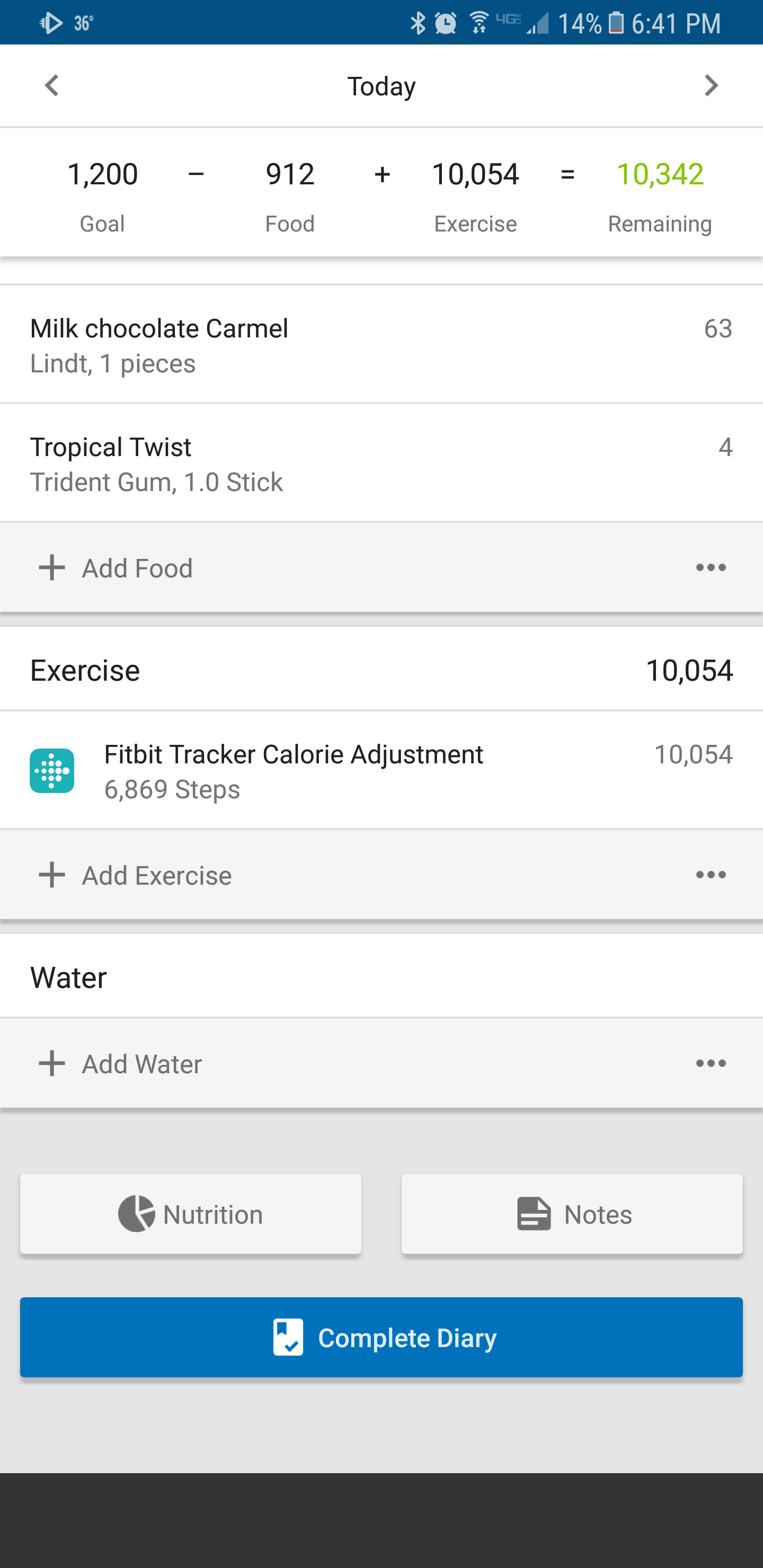Go to the next day arrow

coord(711,86)
